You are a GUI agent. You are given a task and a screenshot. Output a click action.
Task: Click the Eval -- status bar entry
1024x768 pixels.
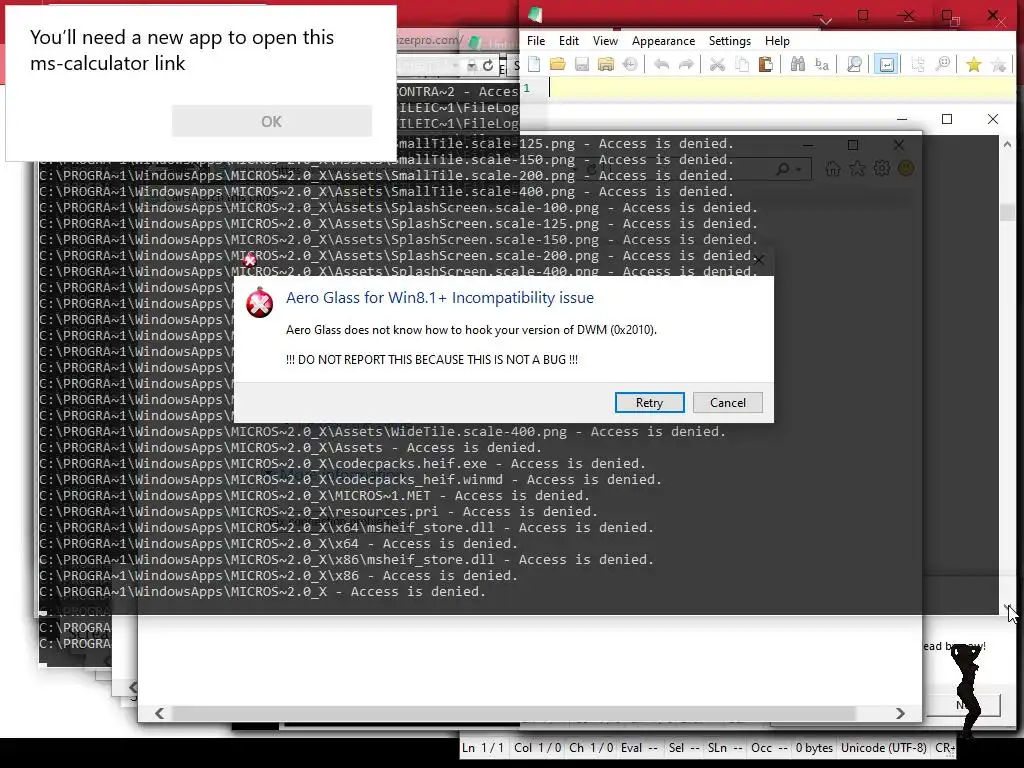(639, 748)
